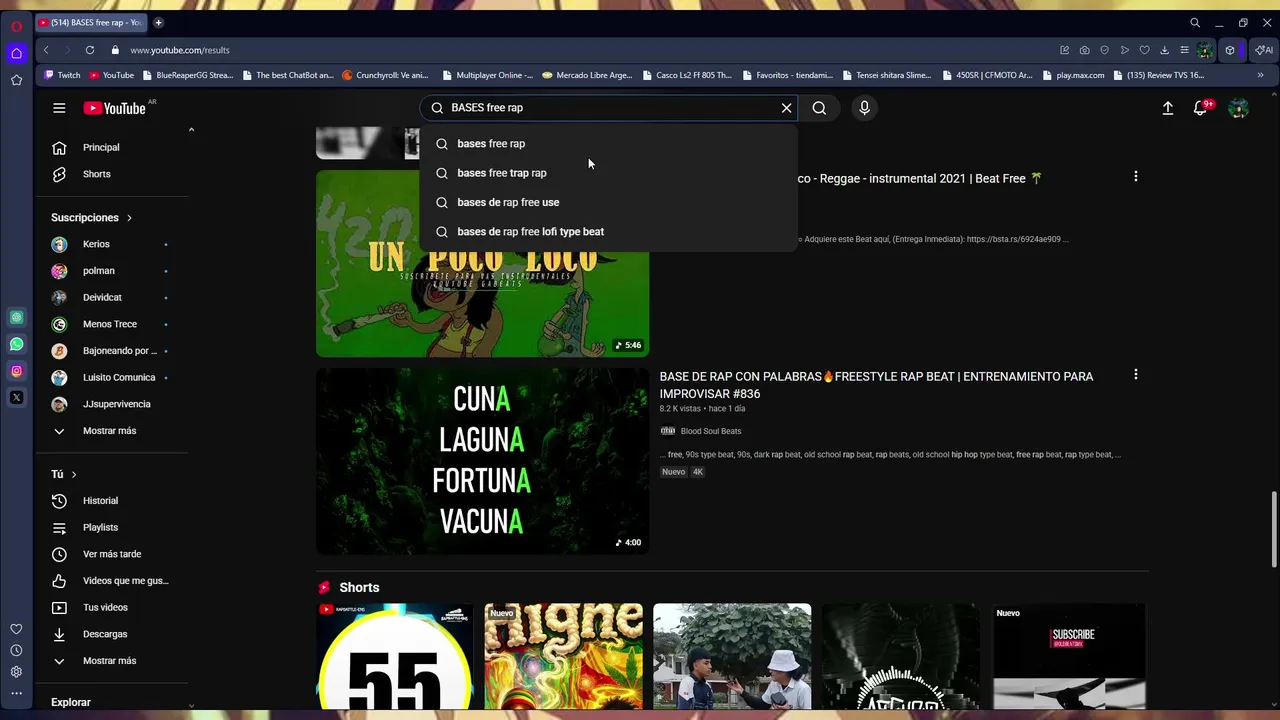Click the YouTube logo
The height and width of the screenshot is (720, 1280).
coord(114,108)
